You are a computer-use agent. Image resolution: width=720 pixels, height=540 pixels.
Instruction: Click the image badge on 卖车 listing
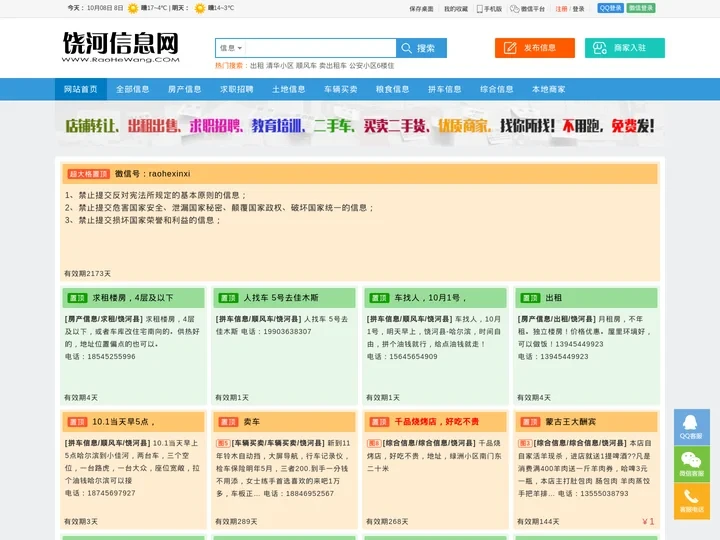coord(223,443)
